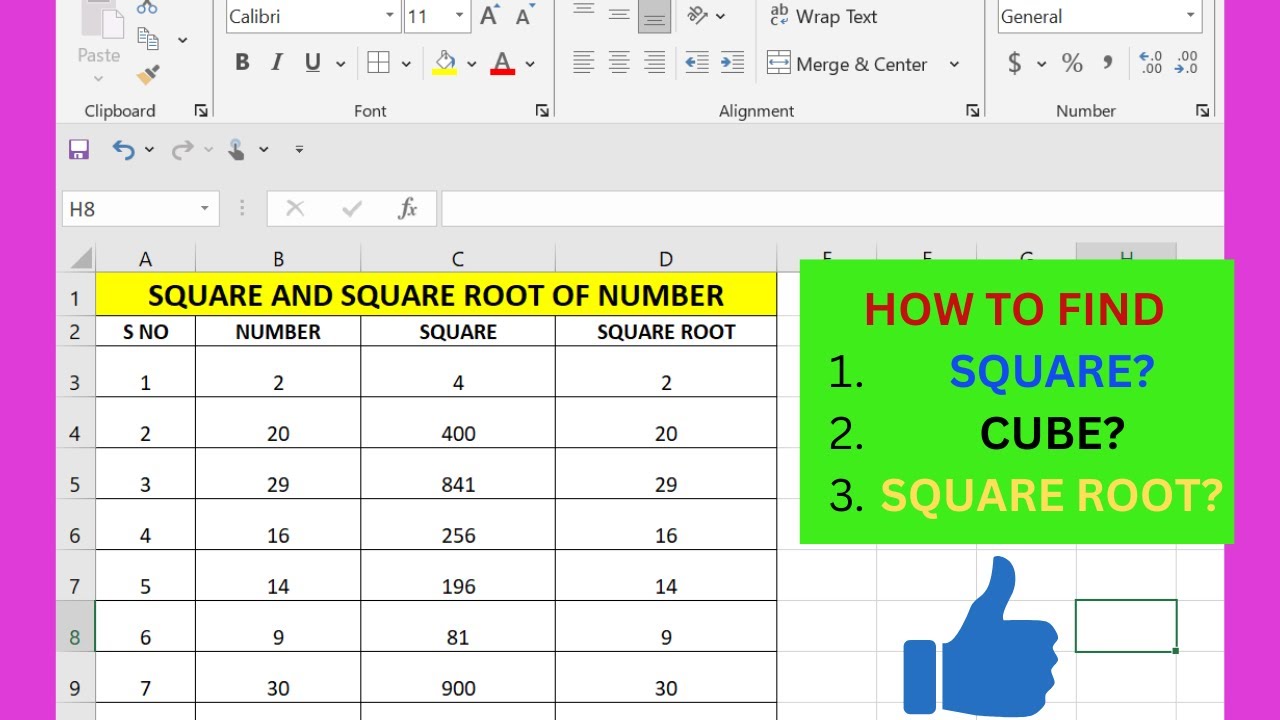Click the Orientation text-angle icon

698,16
